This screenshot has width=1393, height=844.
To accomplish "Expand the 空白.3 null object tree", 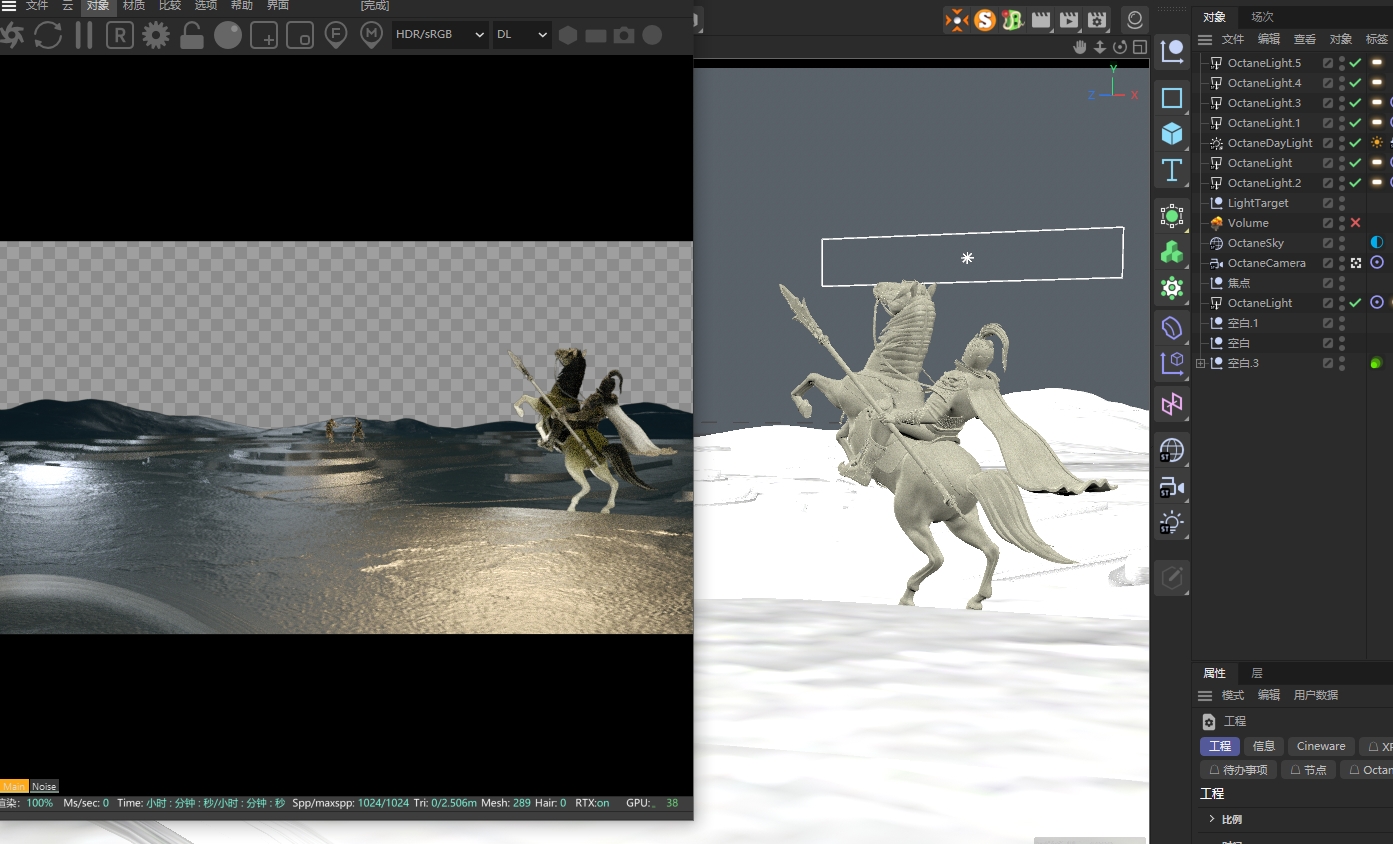I will [1200, 363].
